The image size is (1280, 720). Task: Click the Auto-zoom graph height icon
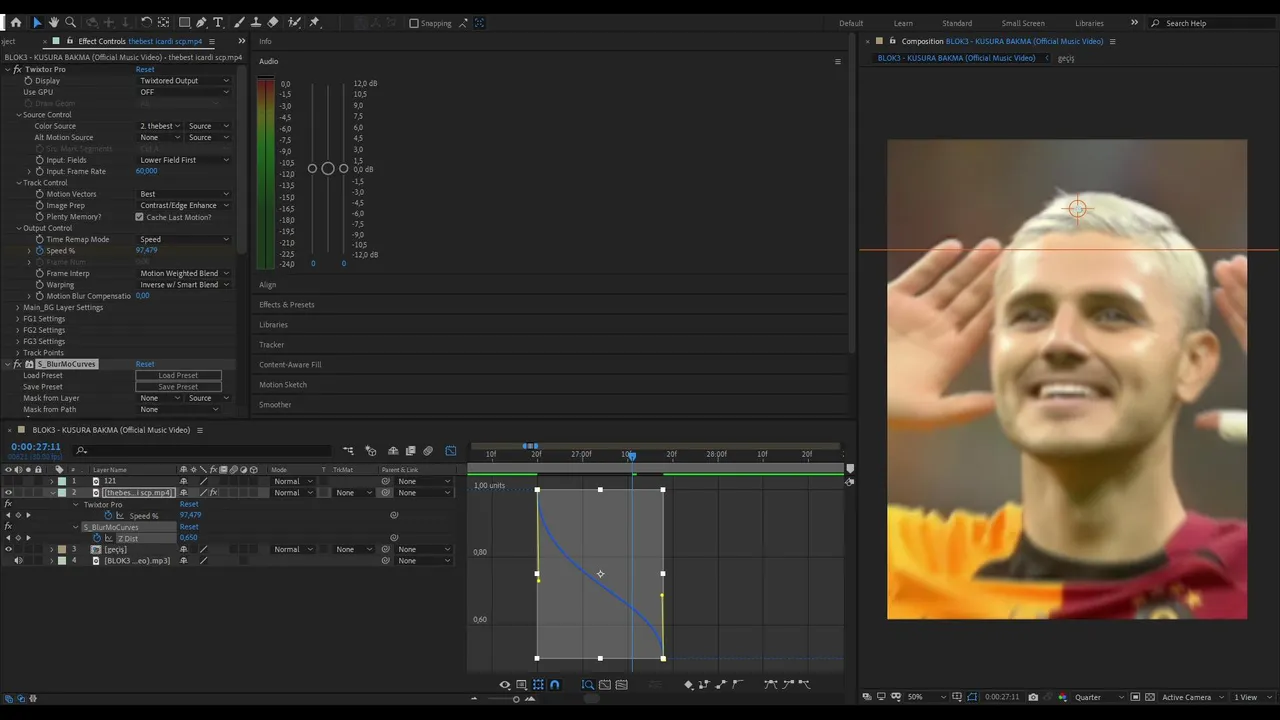(588, 685)
